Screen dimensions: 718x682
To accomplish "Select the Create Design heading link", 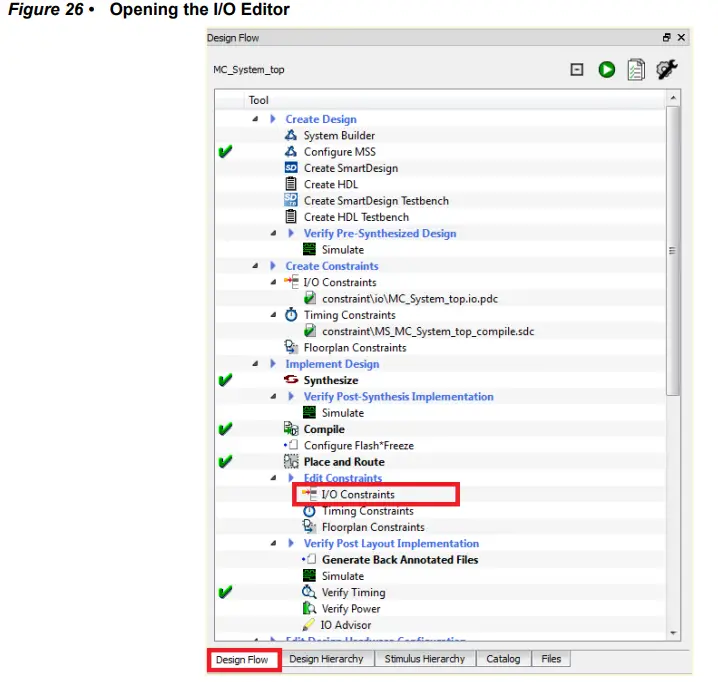I will (x=321, y=119).
